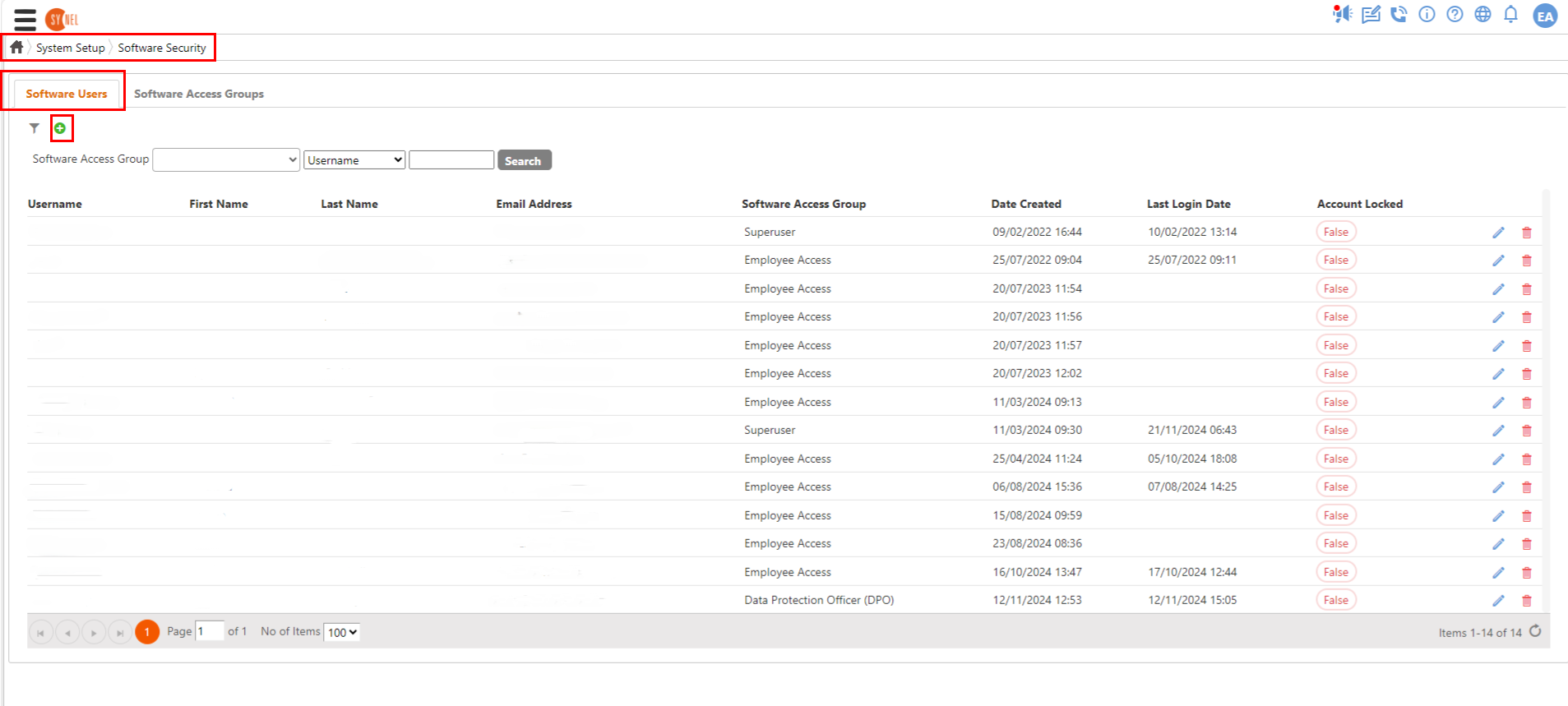The width and height of the screenshot is (1568, 706).
Task: Edit the user created 16/10/2024 13:47
Action: click(1498, 573)
